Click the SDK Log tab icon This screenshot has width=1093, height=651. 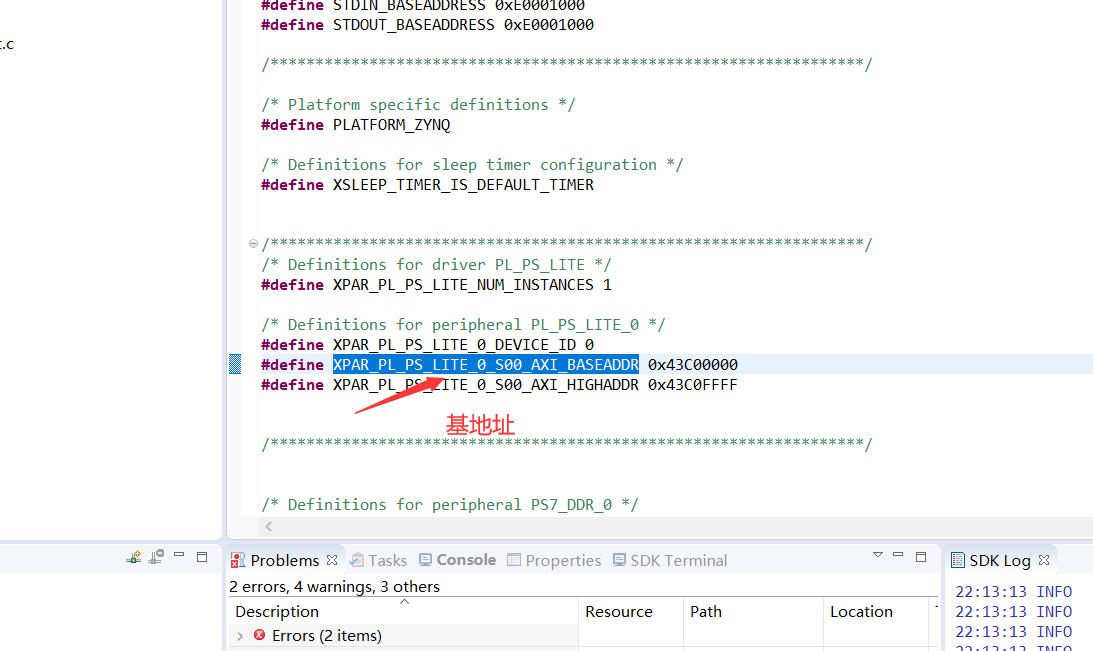[x=958, y=560]
